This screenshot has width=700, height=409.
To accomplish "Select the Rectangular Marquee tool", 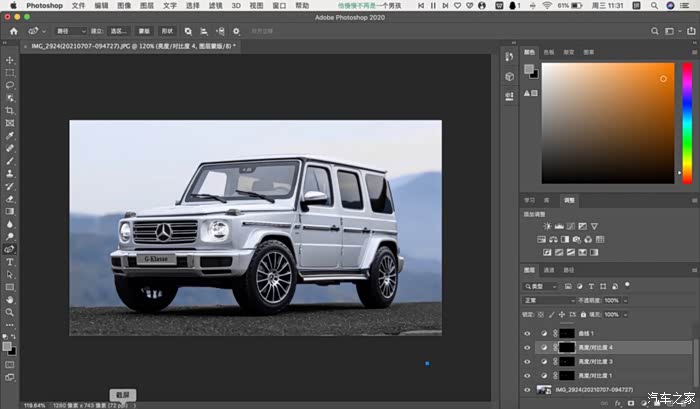I will 10,73.
